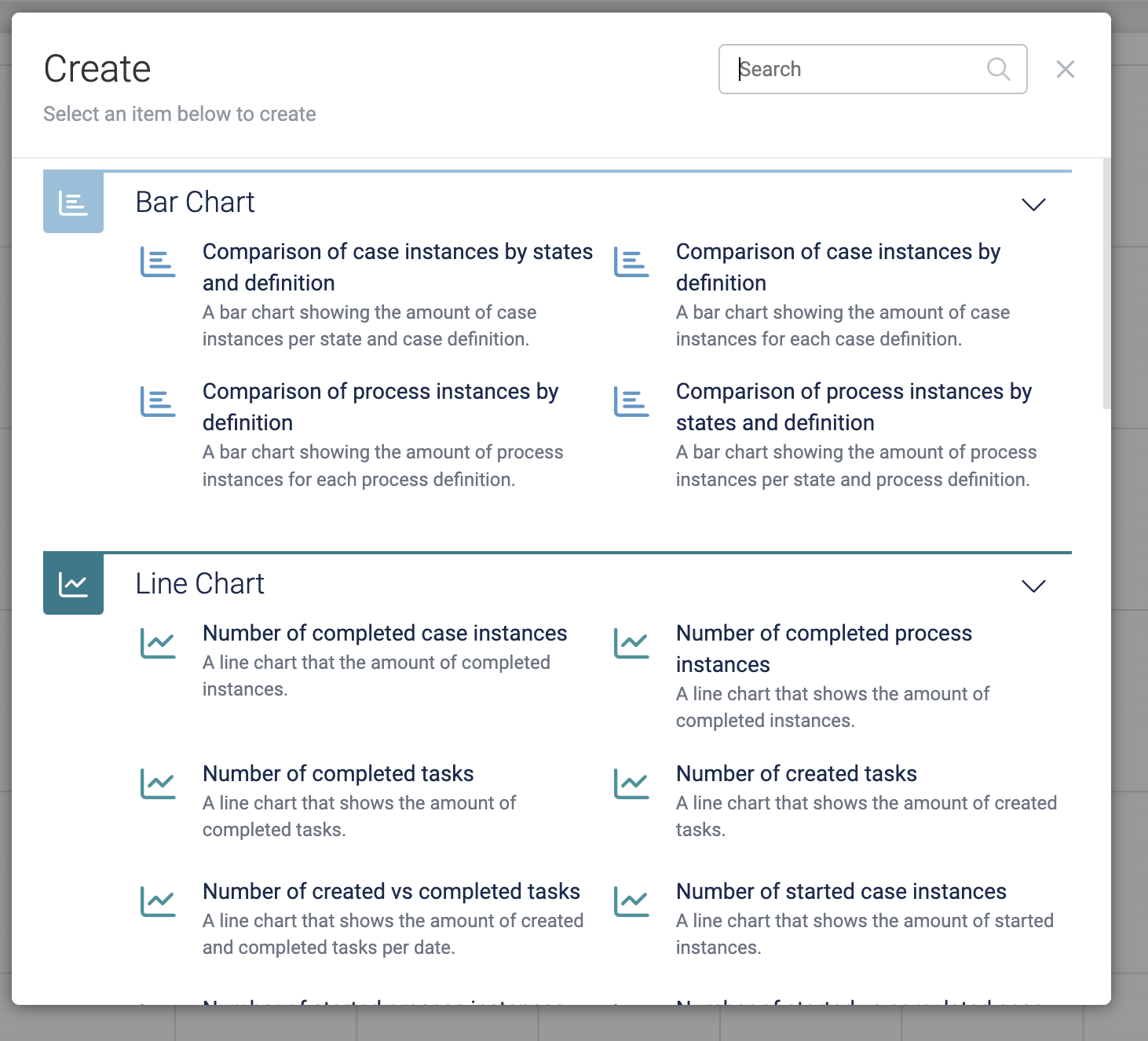Open the Comparison of case instances by states item
The height and width of the screenshot is (1041, 1148).
(397, 267)
